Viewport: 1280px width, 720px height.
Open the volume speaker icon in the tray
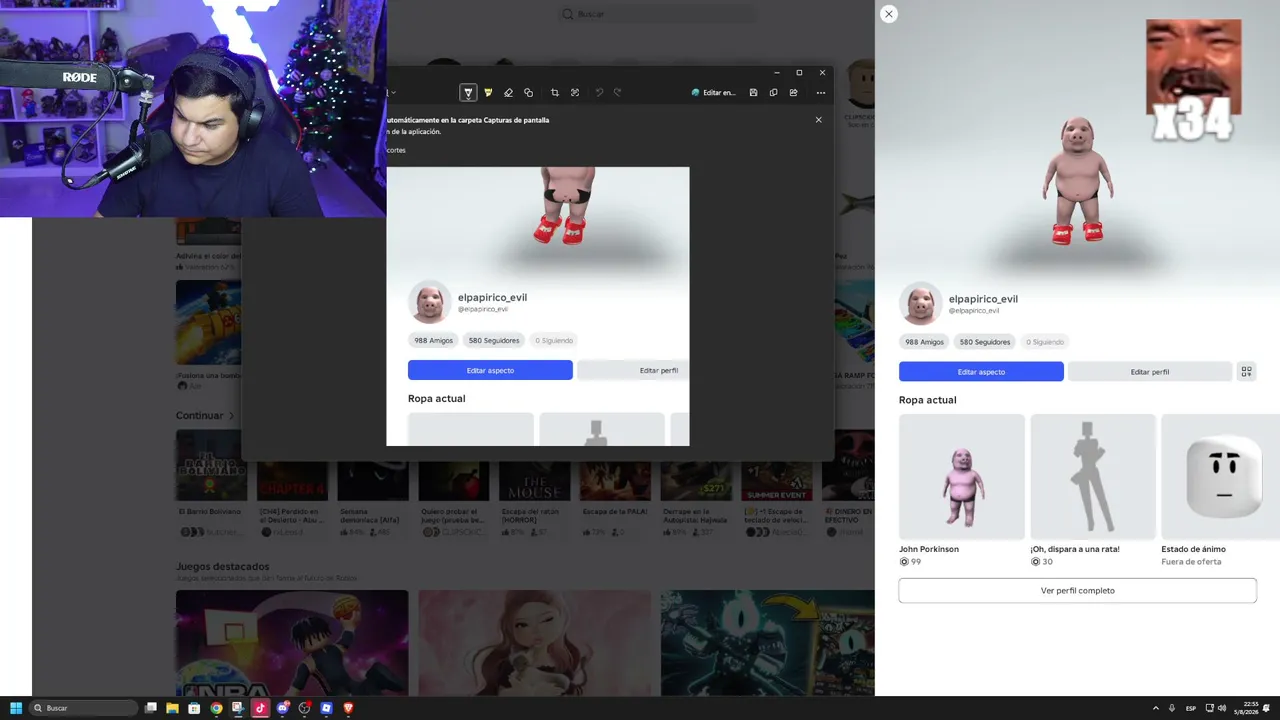1222,708
